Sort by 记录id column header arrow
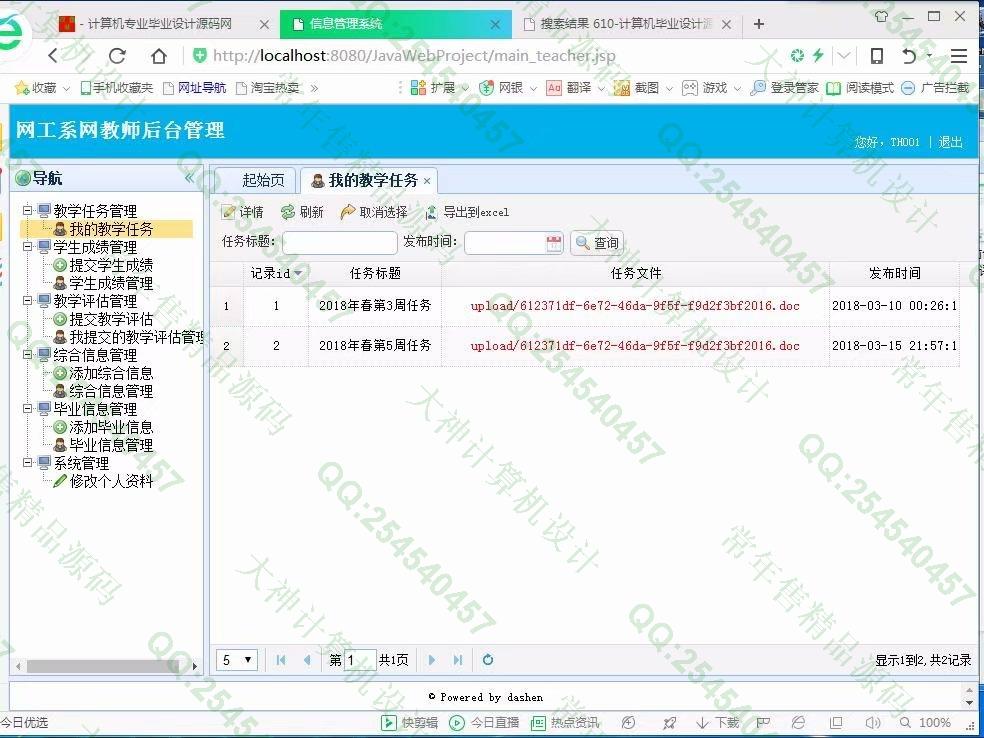Viewport: 984px width, 738px height. 298,273
